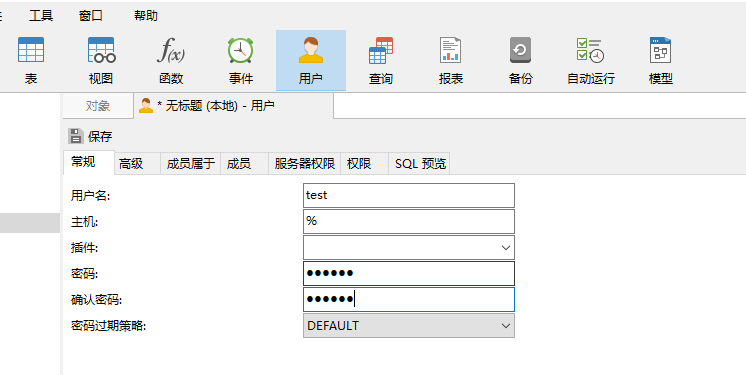
Task: Click the 用户 (User) toolbar icon
Action: click(311, 60)
